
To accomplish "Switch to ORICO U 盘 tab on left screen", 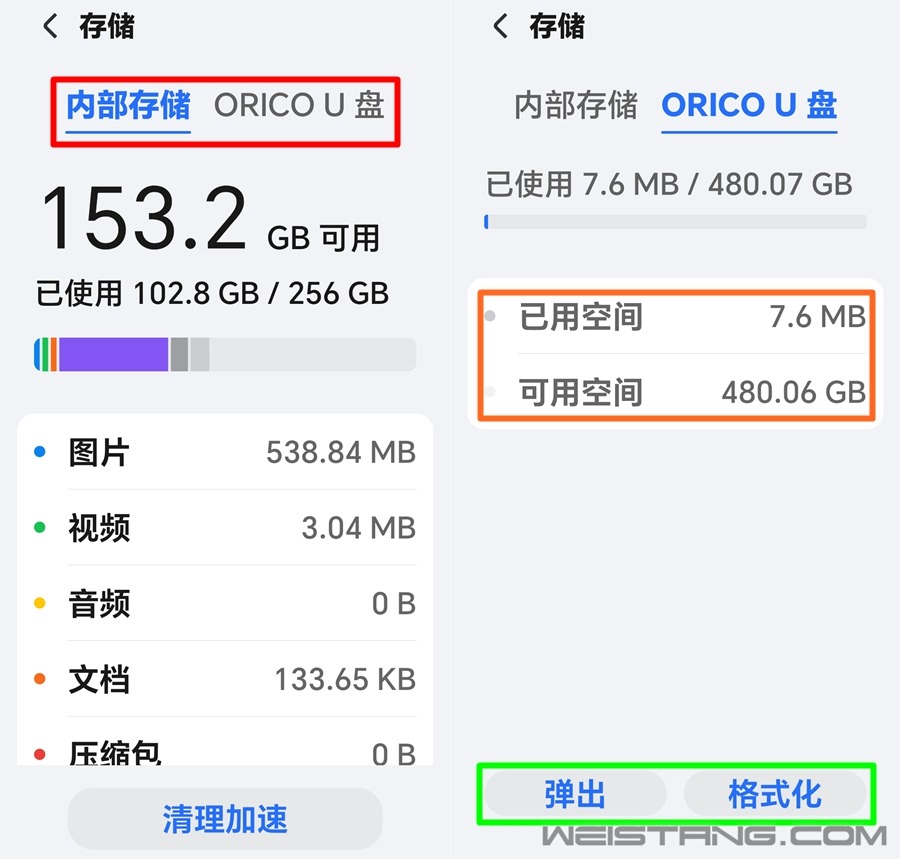I will click(x=299, y=105).
